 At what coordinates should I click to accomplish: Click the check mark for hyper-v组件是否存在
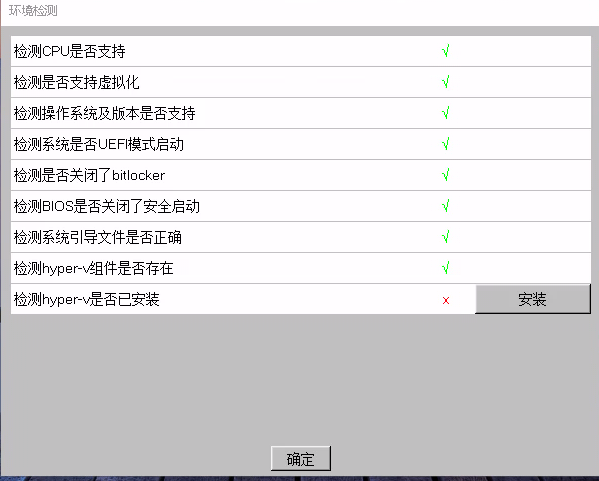coord(445,268)
